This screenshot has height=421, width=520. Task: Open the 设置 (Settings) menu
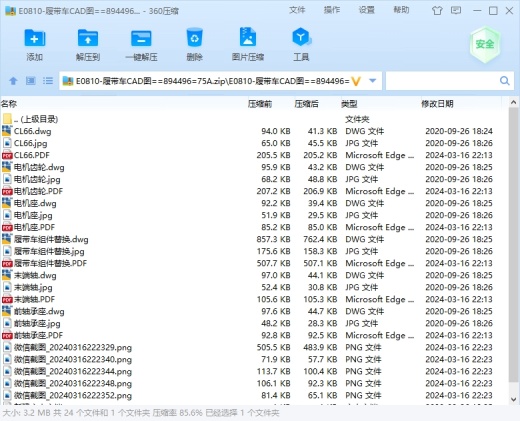click(366, 10)
